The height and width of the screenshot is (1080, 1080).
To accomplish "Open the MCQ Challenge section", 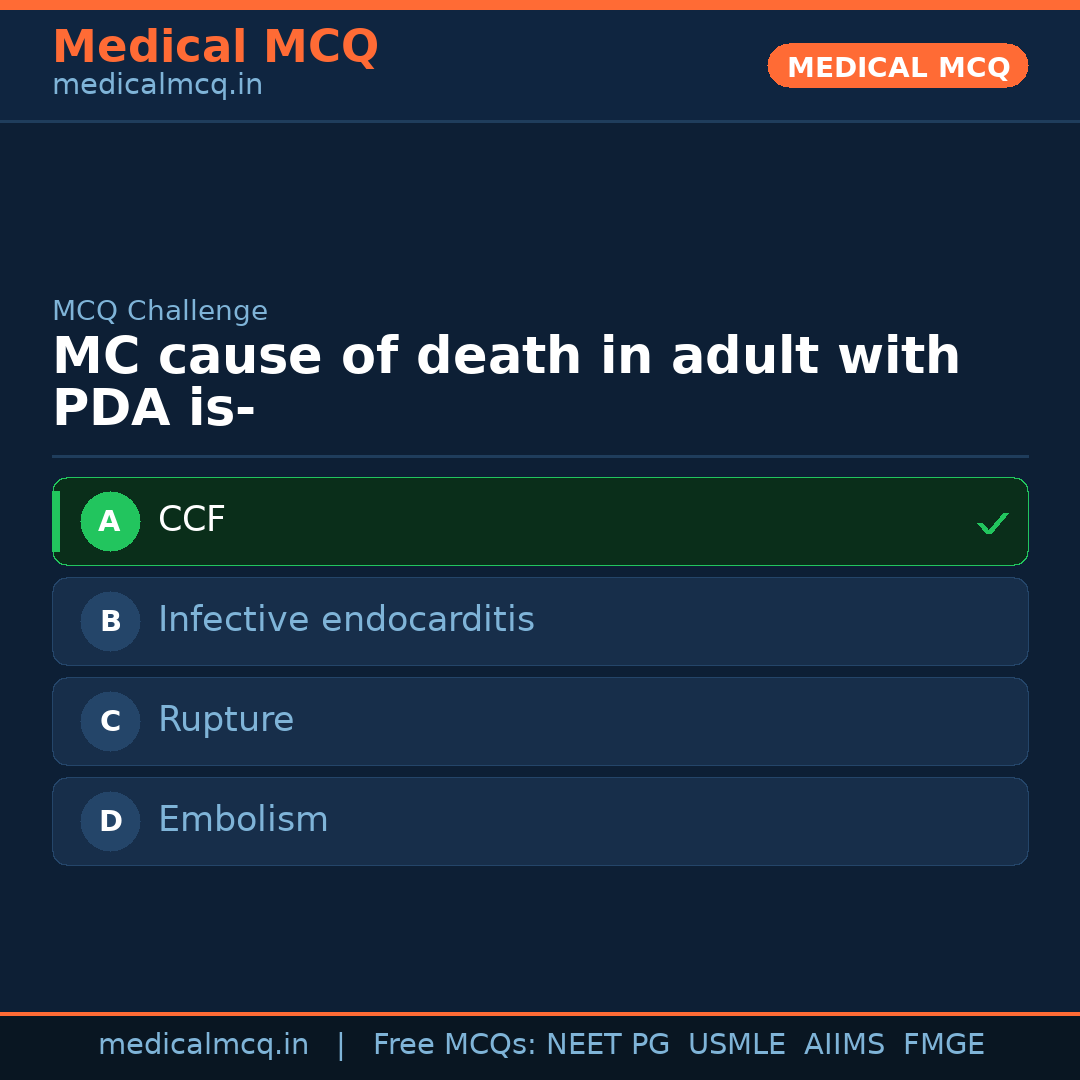I will [x=160, y=311].
